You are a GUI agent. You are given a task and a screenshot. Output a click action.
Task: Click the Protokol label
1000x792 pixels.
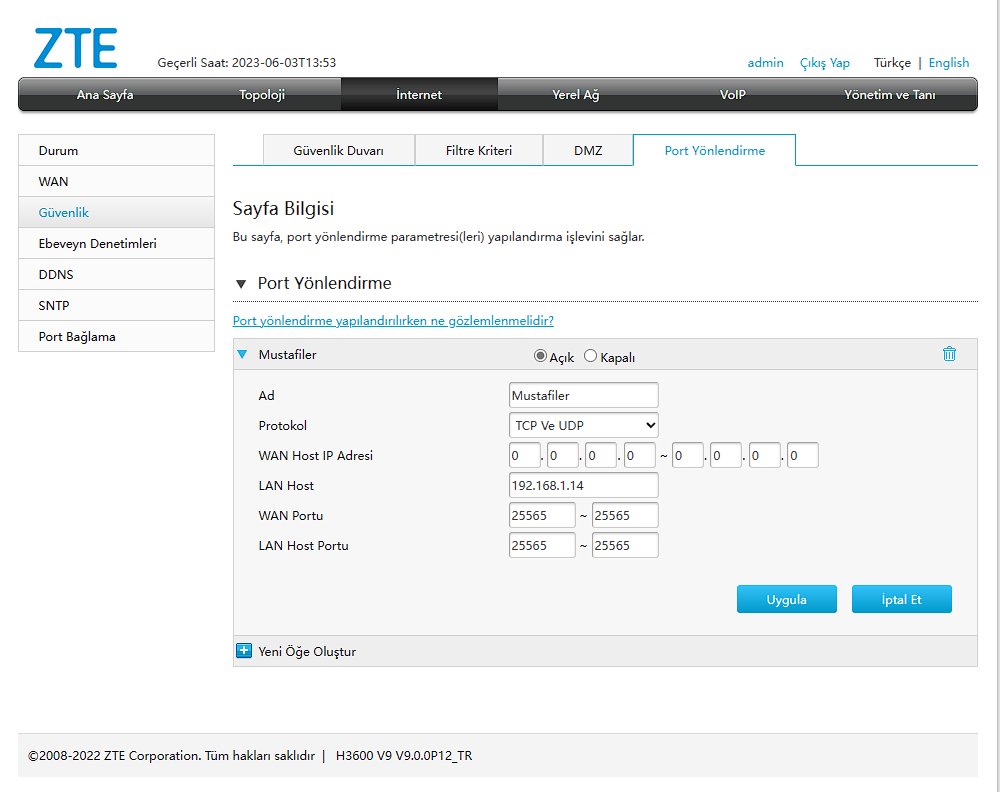click(x=283, y=425)
